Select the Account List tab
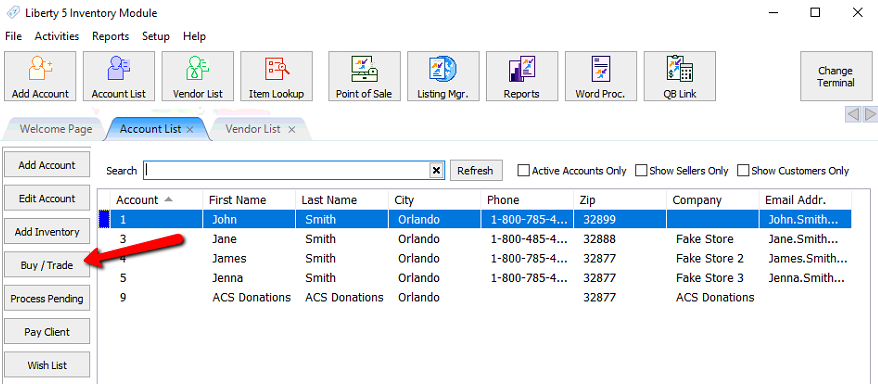 150,129
